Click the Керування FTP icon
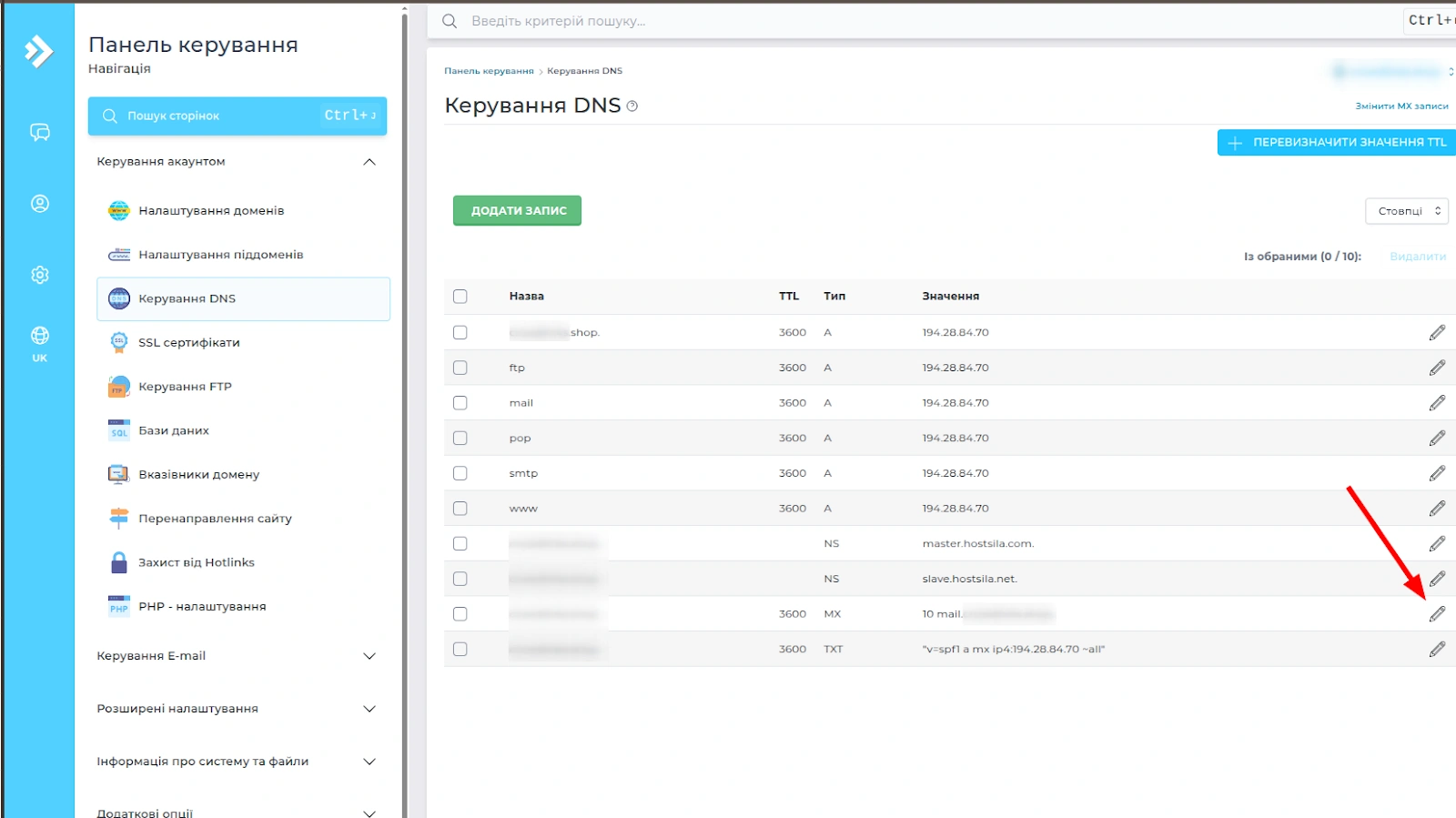This screenshot has width=1456, height=818. click(119, 387)
